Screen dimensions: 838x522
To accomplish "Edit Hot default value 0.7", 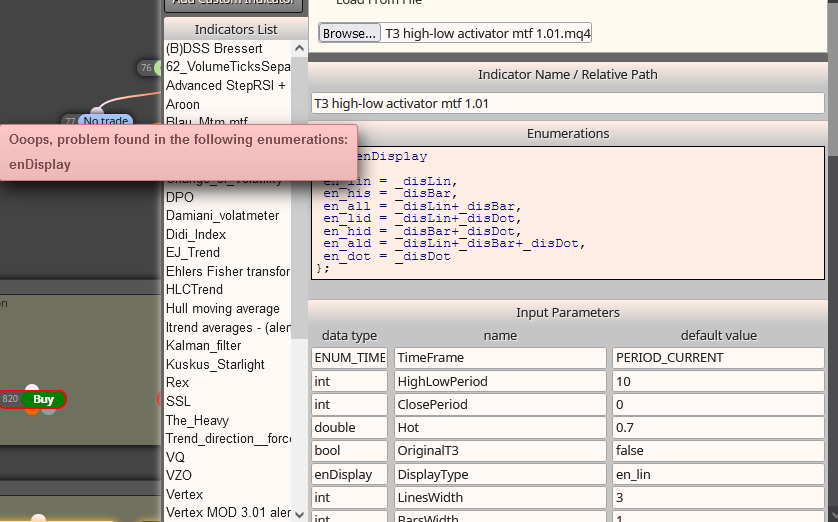I will pyautogui.click(x=718, y=427).
